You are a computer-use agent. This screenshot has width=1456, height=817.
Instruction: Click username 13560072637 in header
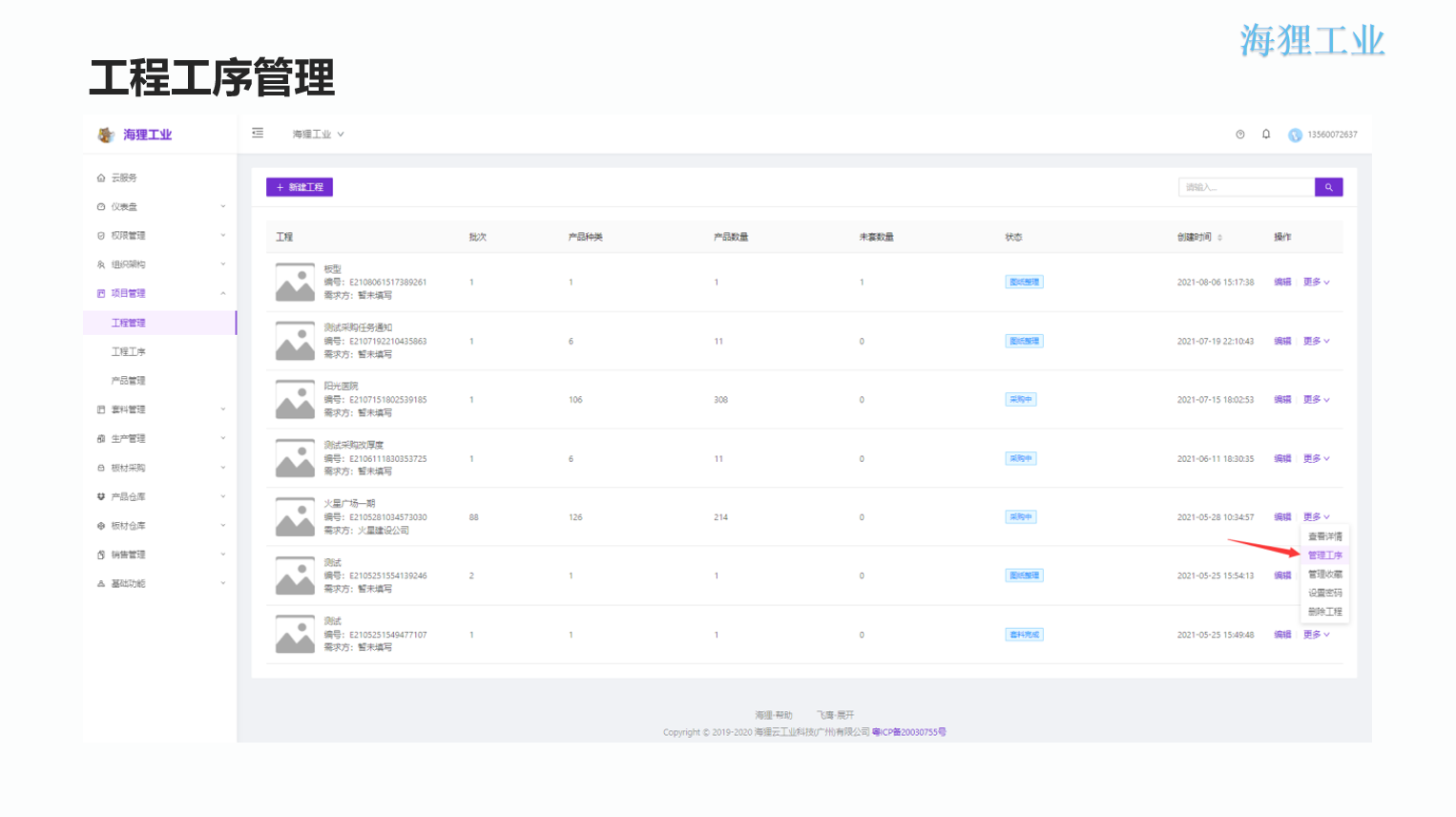tap(1332, 135)
